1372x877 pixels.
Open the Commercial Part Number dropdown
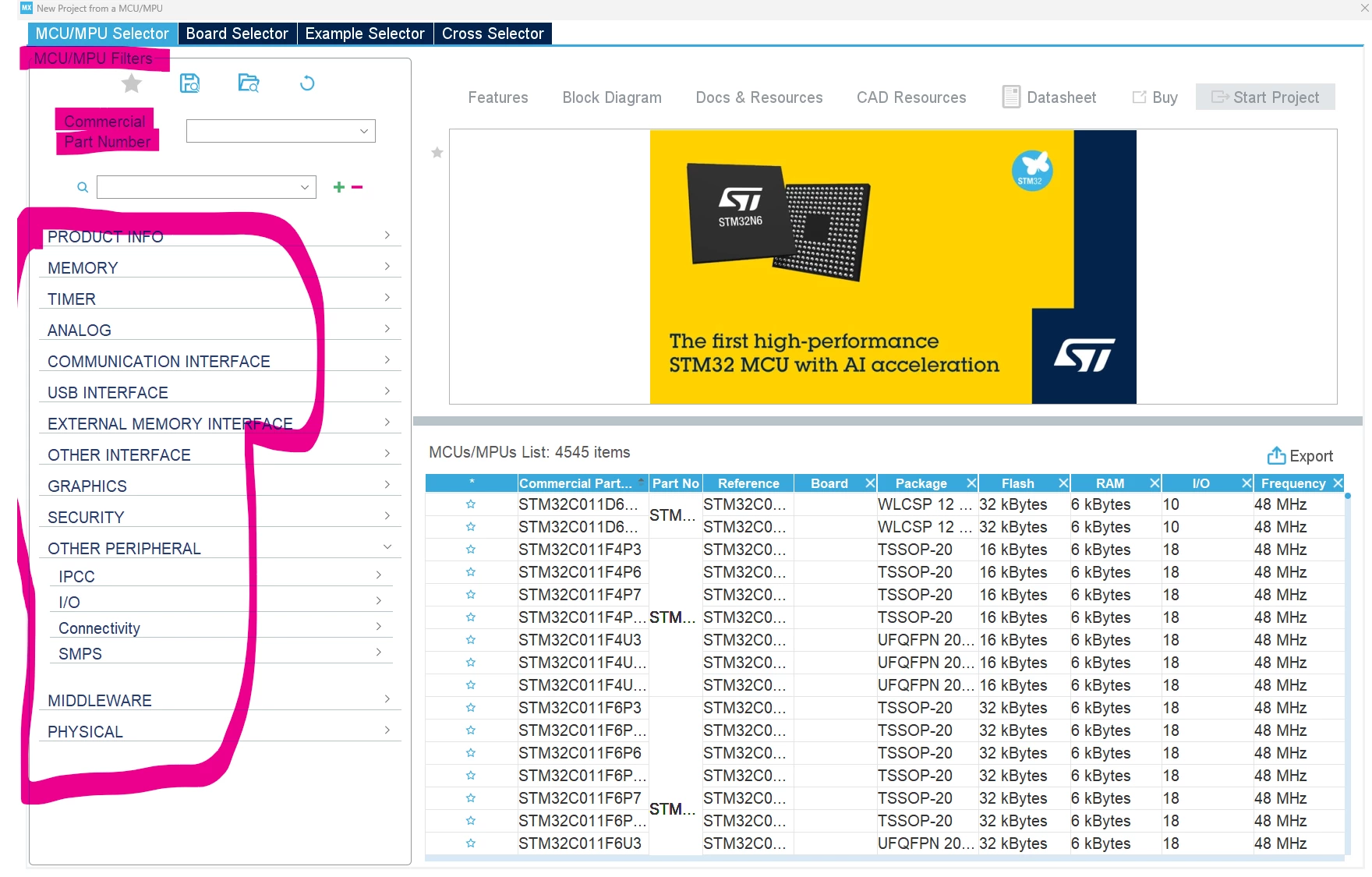pyautogui.click(x=281, y=131)
